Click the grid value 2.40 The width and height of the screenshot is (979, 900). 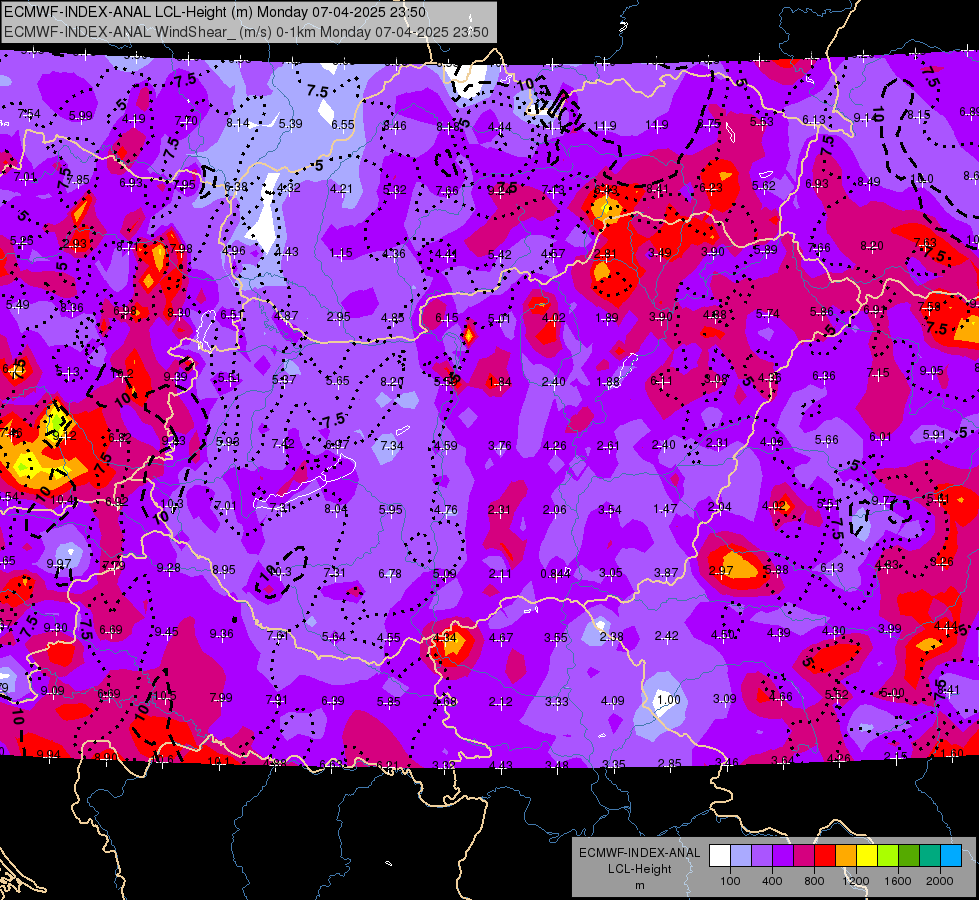click(x=554, y=381)
